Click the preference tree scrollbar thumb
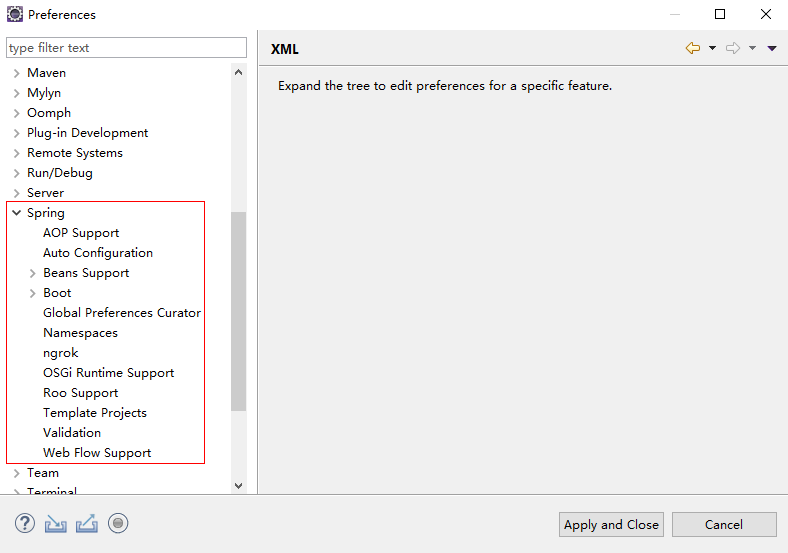Viewport: 788px width, 553px height. pyautogui.click(x=238, y=310)
